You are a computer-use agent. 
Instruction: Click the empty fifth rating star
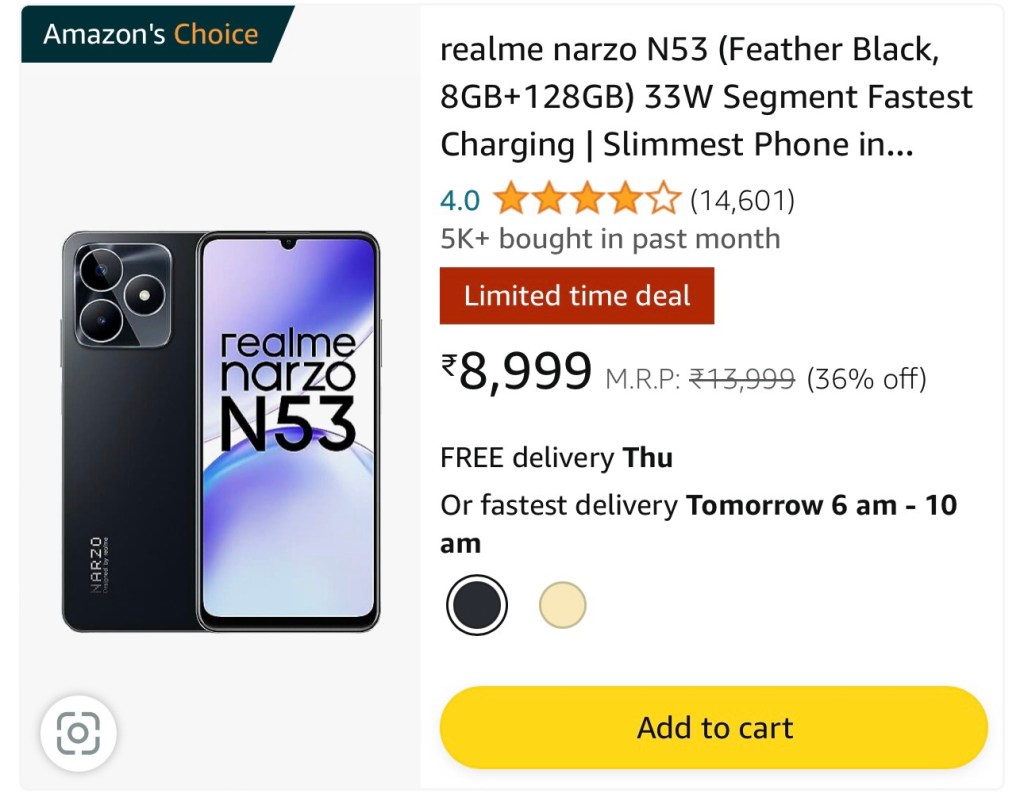(663, 200)
